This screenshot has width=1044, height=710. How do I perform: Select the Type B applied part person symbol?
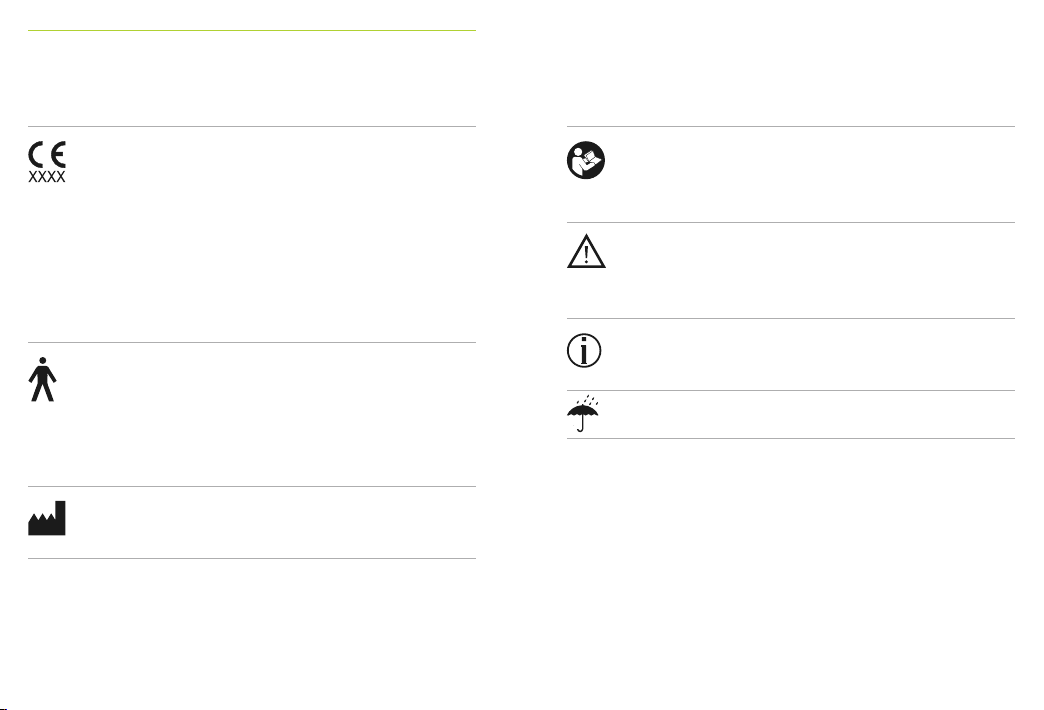point(43,379)
